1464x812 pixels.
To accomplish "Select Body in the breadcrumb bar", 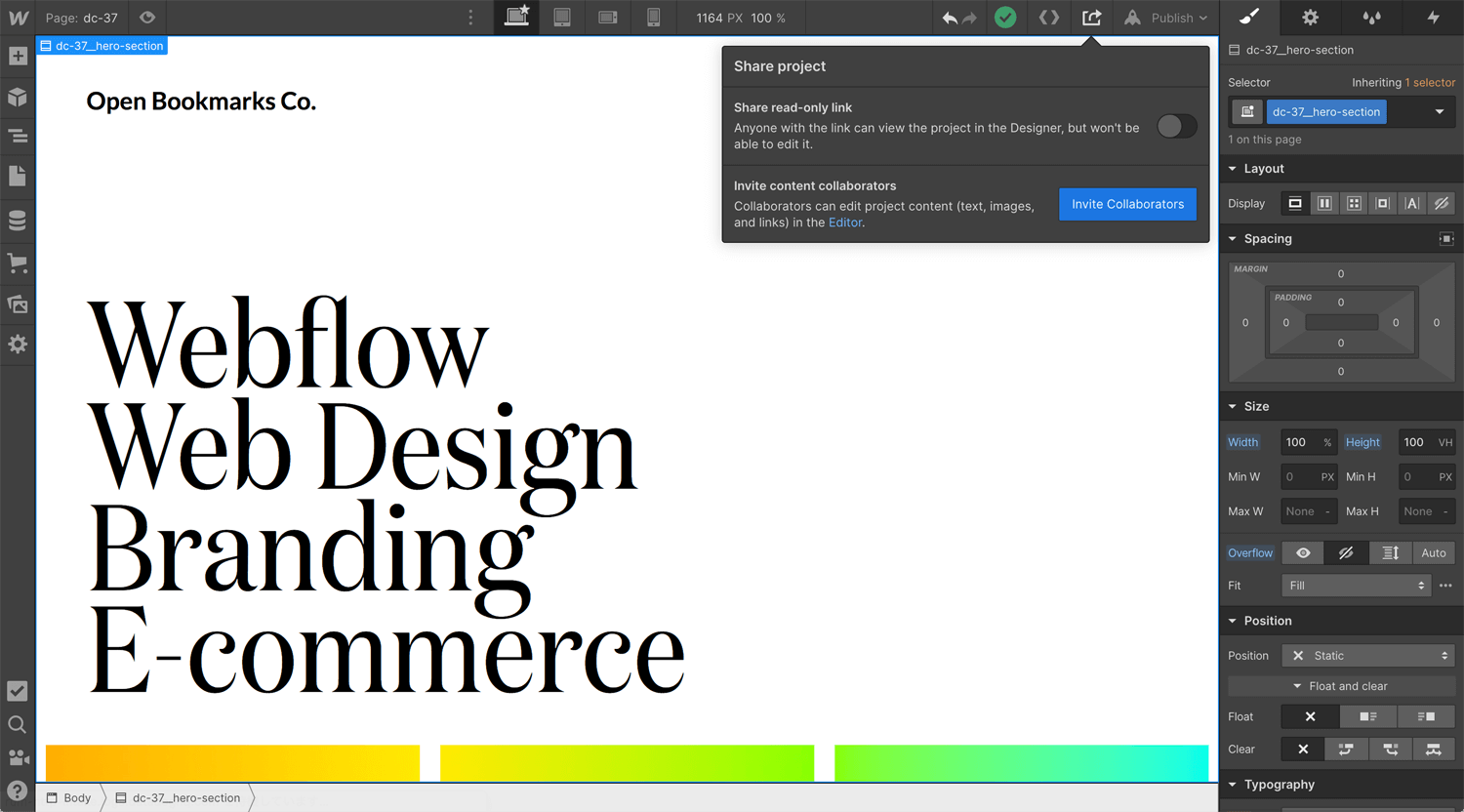I will (x=69, y=798).
